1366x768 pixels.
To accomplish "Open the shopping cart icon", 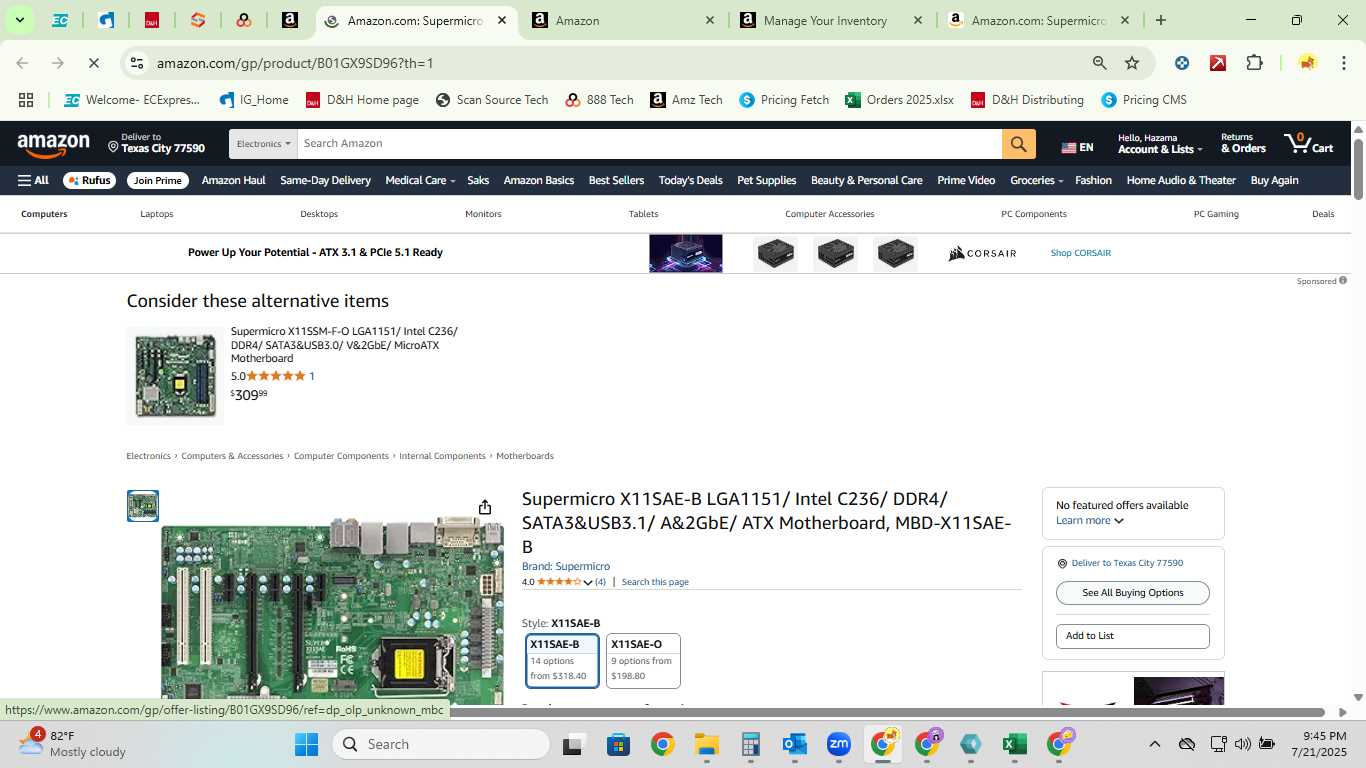I will pyautogui.click(x=1309, y=143).
